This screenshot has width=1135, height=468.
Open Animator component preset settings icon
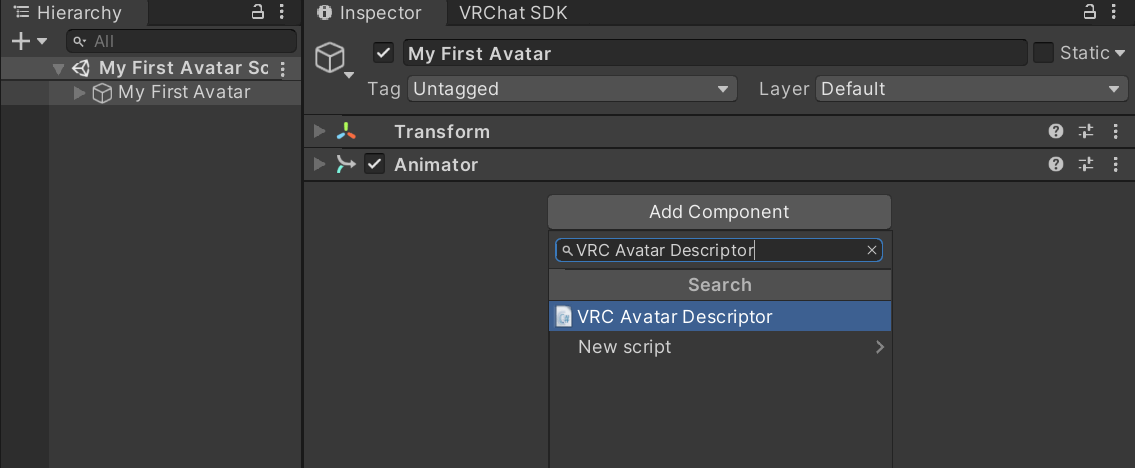[x=1086, y=165]
